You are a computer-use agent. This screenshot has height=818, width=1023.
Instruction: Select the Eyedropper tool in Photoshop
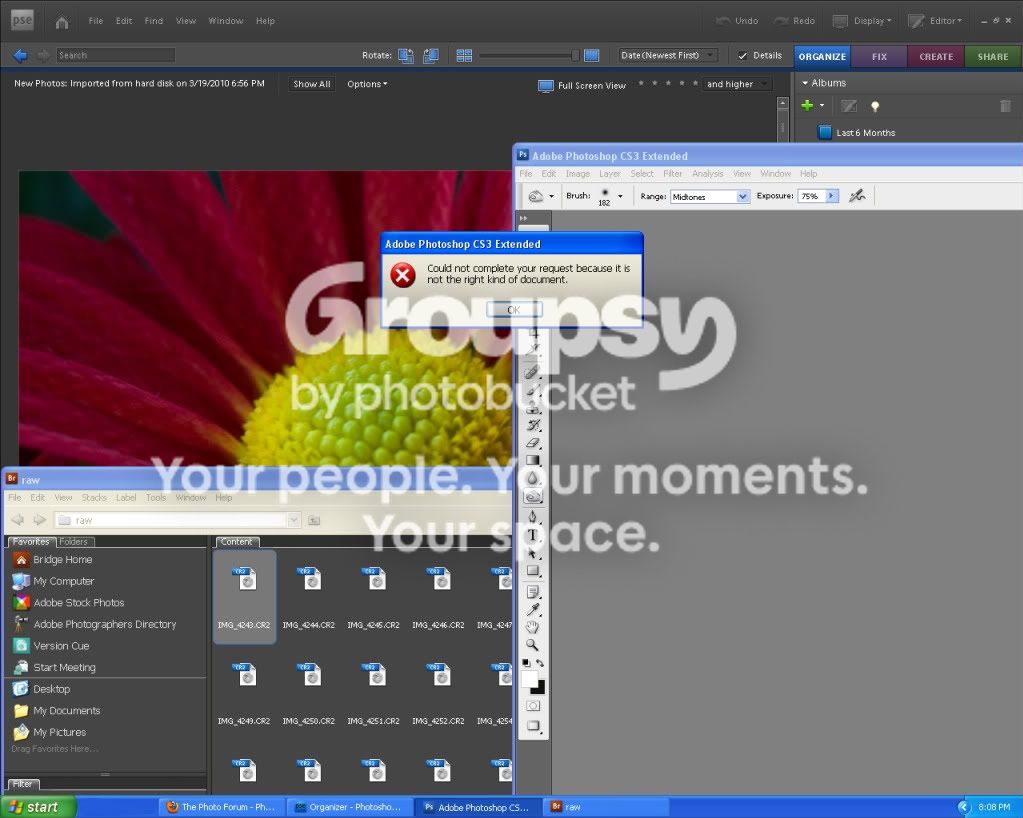pyautogui.click(x=532, y=609)
